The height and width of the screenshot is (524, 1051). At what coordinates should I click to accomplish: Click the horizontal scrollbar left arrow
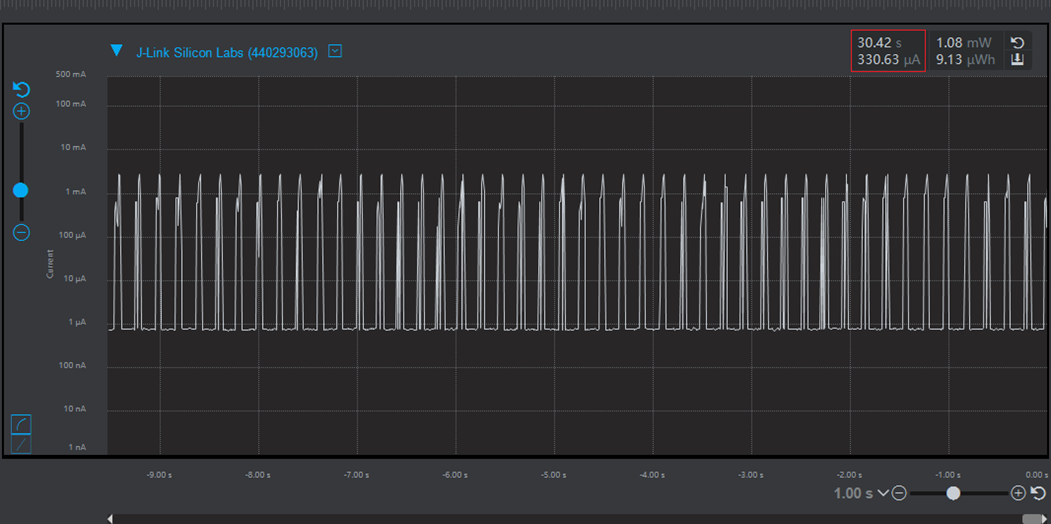110,519
